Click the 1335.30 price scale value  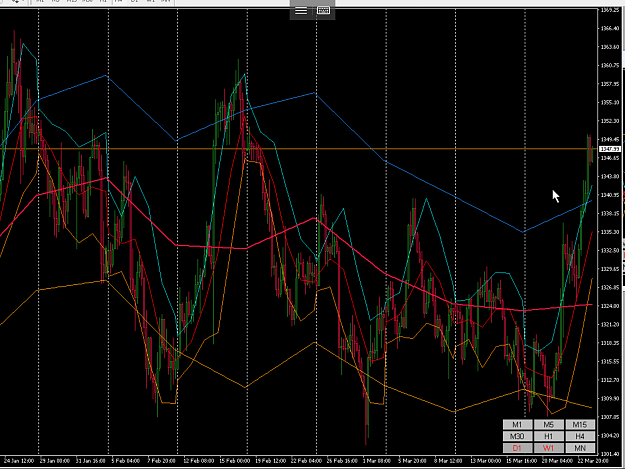coord(610,232)
